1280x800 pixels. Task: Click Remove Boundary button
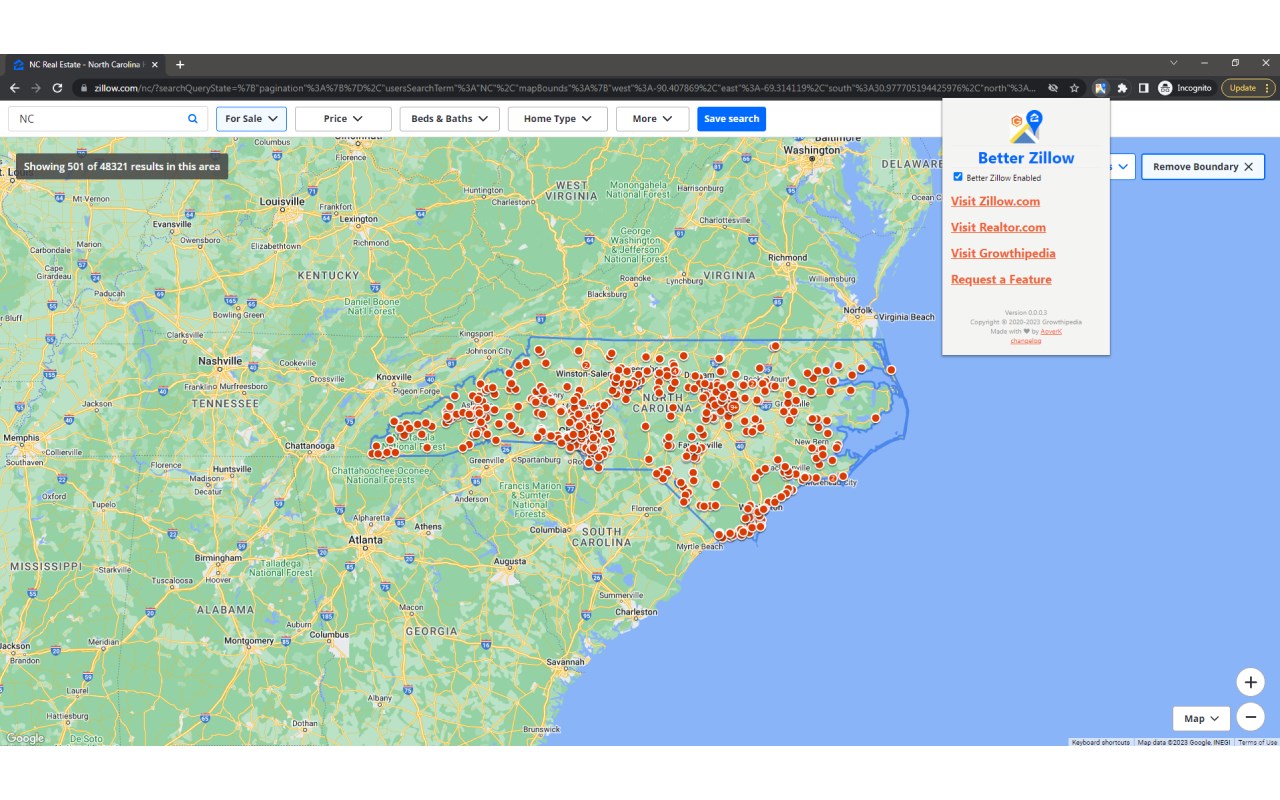tap(1203, 166)
